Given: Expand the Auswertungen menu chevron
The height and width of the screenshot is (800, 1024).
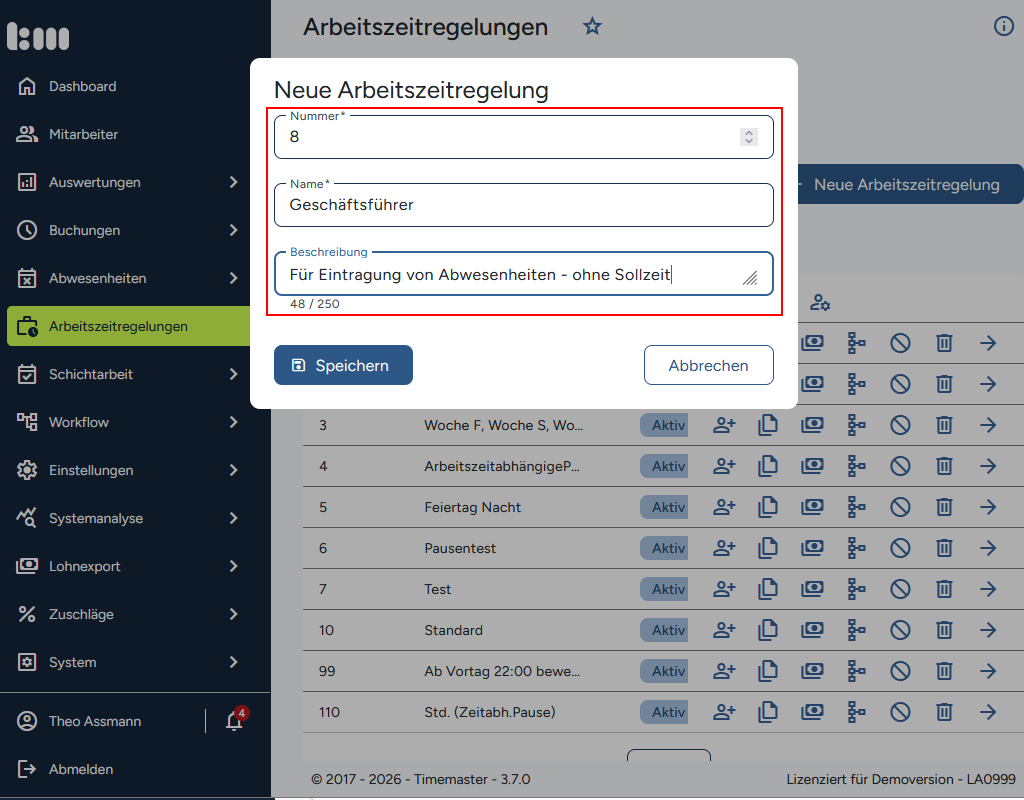Looking at the screenshot, I should [x=234, y=182].
